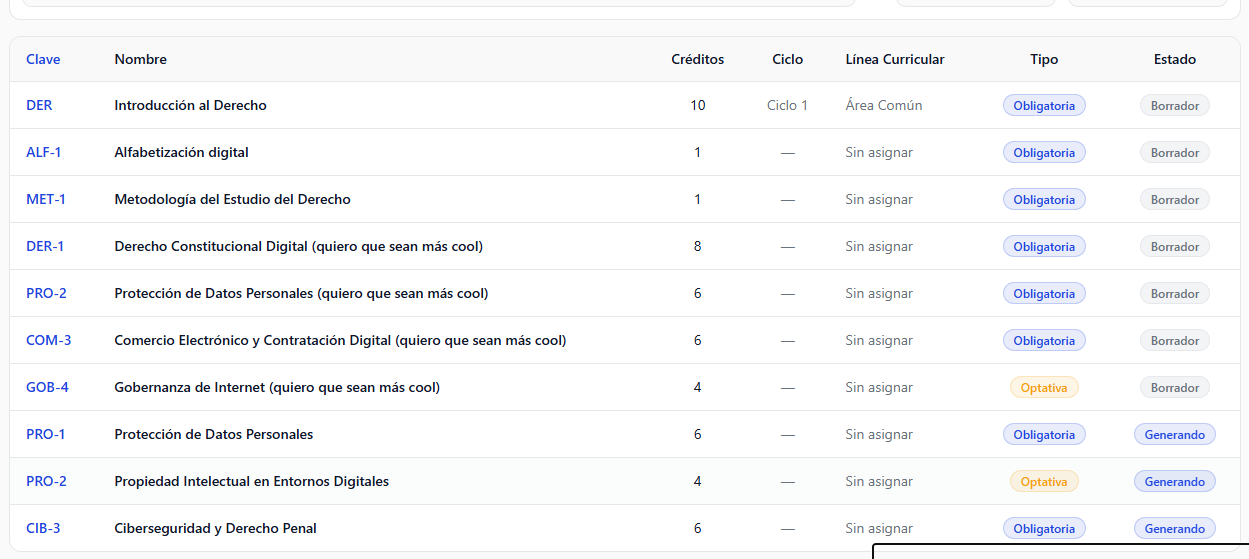Click the Obligatoria badge in Introducción al Derecho row
This screenshot has height=559, width=1249.
pos(1044,105)
